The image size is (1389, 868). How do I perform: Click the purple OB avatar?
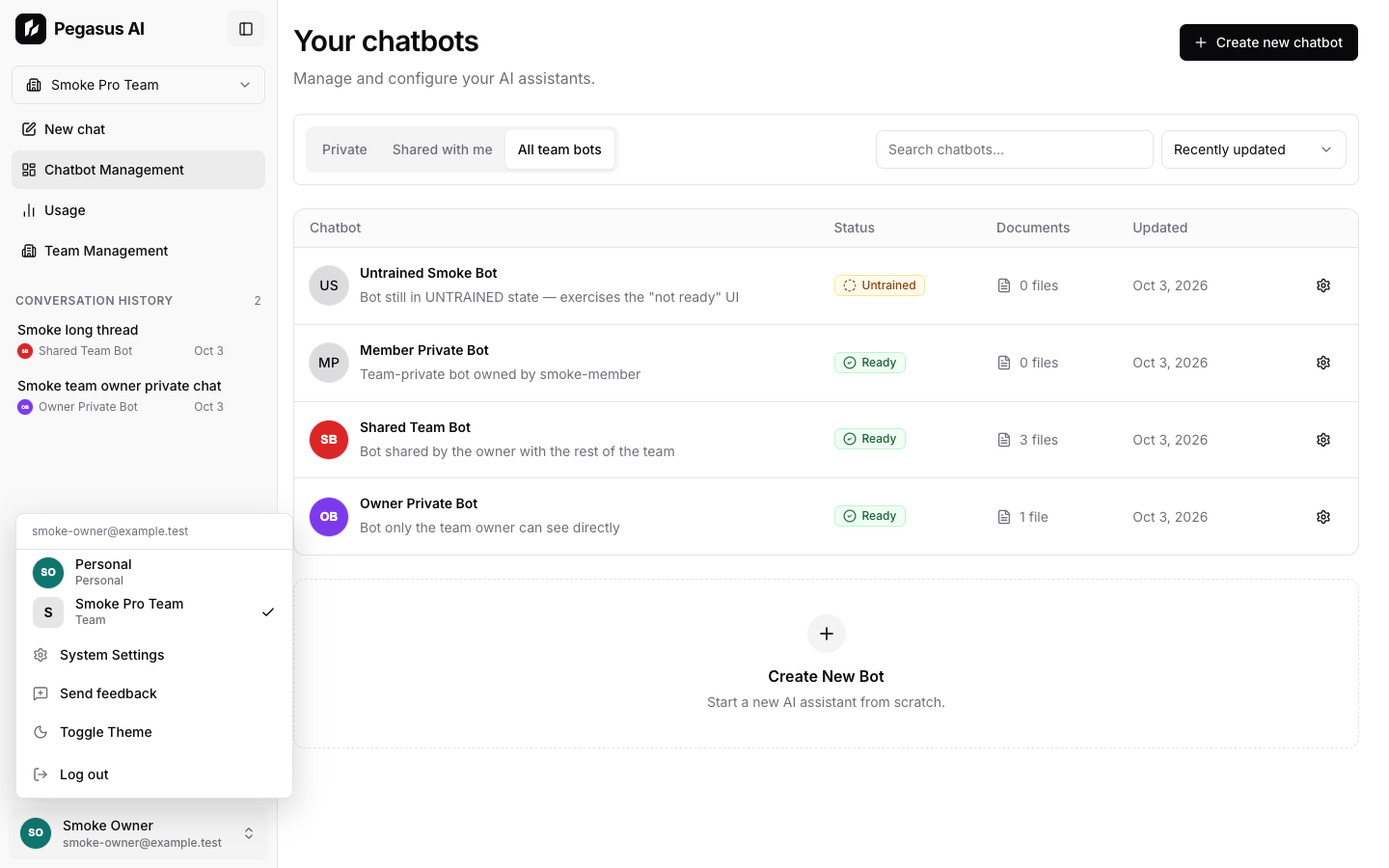pos(329,517)
